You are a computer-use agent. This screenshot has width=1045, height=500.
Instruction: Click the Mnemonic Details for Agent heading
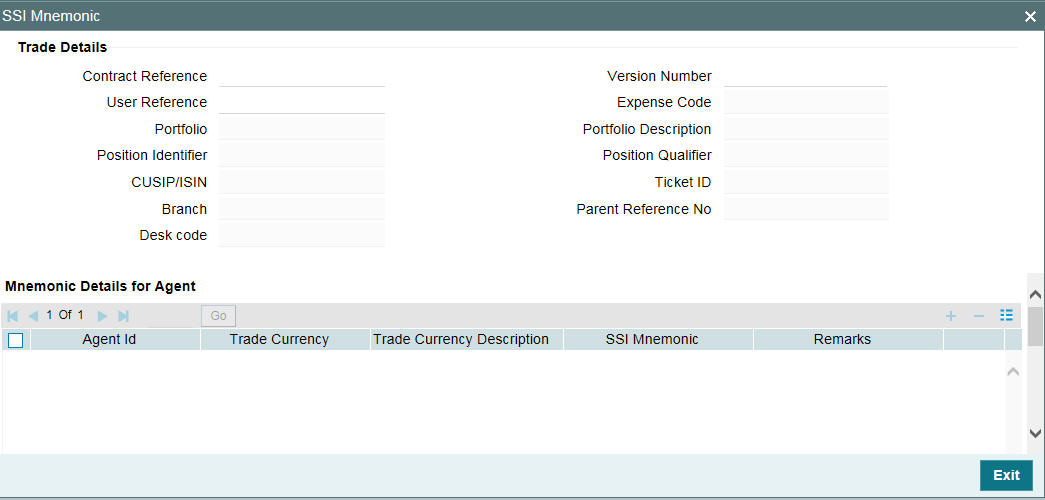[101, 286]
